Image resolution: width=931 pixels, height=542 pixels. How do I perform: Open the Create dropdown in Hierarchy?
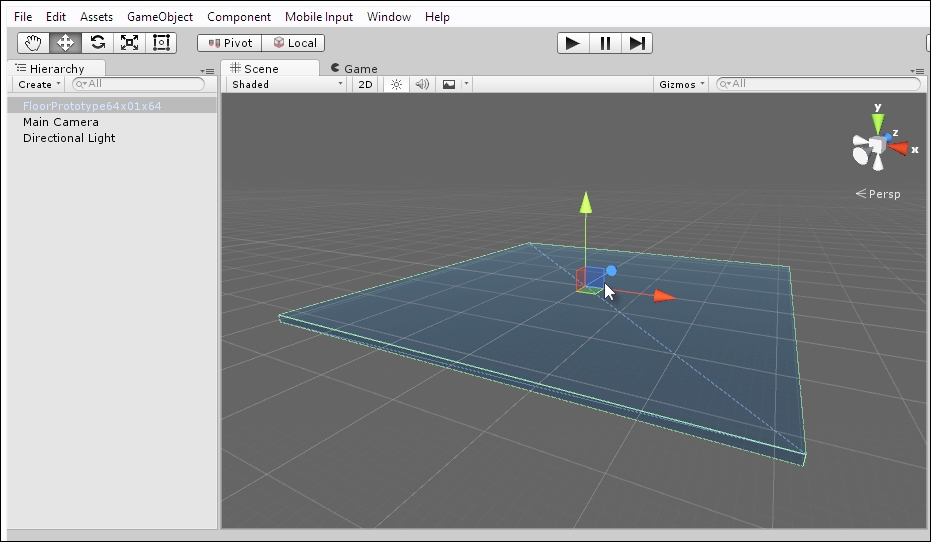(x=39, y=85)
